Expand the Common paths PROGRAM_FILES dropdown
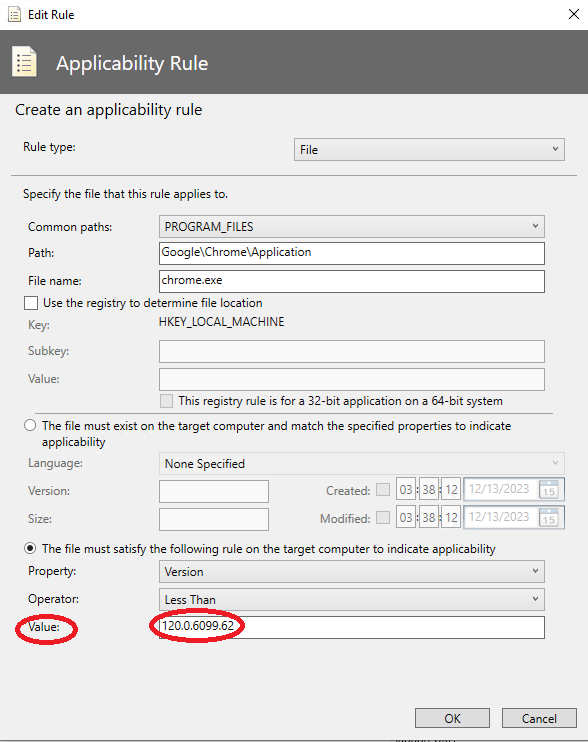Viewport: 588px width, 742px height. [x=351, y=227]
